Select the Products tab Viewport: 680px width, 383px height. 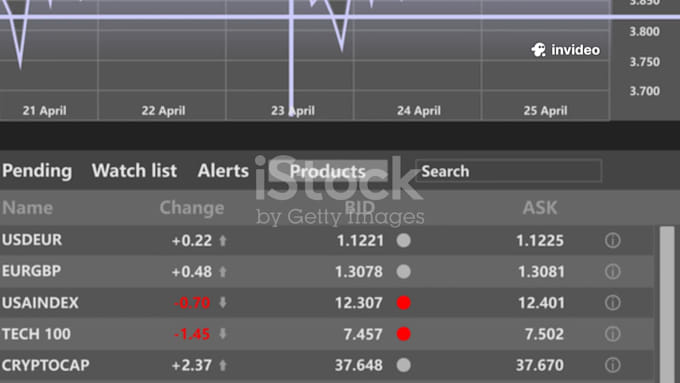point(327,171)
